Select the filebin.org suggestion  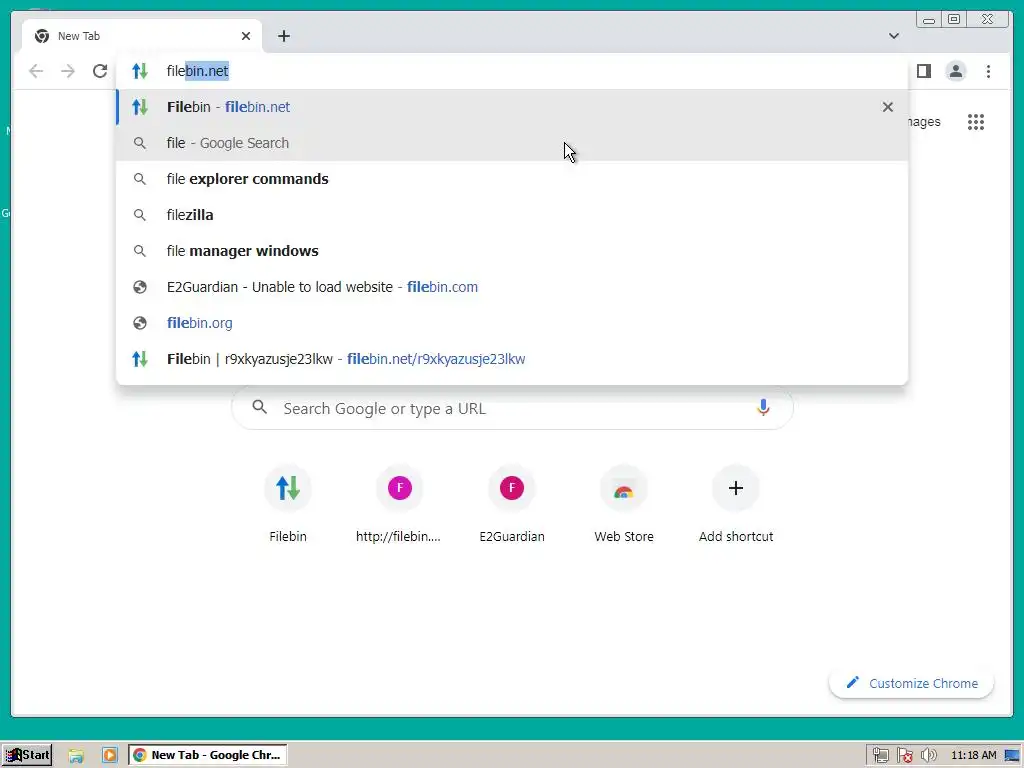click(512, 322)
